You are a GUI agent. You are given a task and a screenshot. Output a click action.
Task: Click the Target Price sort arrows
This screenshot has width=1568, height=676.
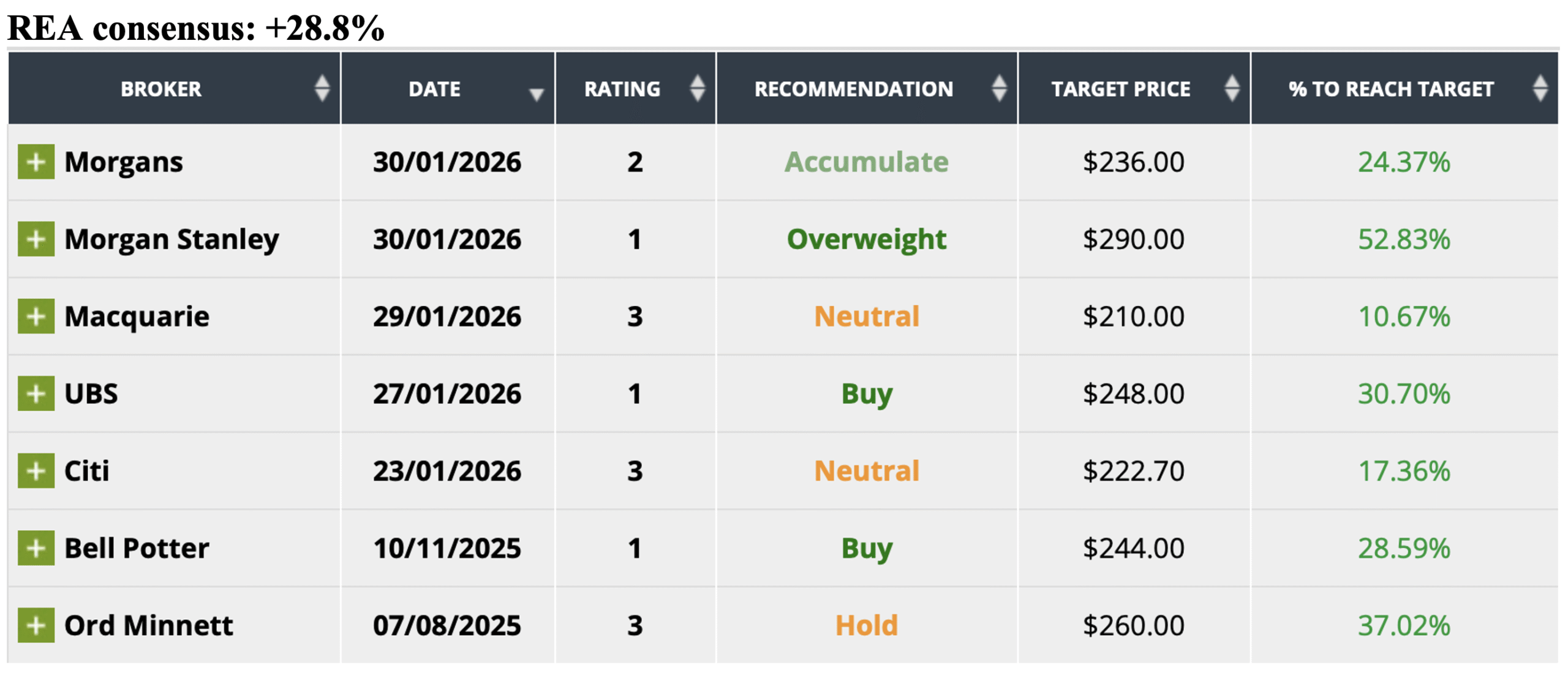[x=1232, y=89]
